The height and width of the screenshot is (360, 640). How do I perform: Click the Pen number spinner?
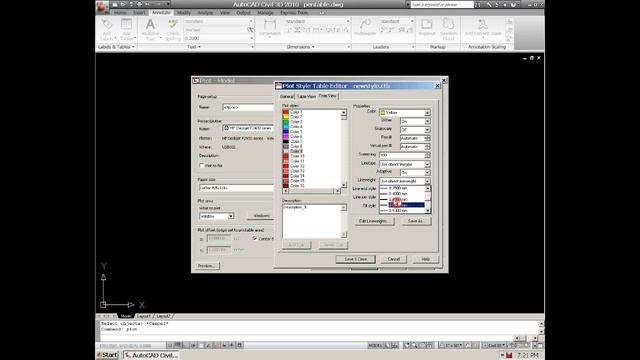click(x=427, y=138)
